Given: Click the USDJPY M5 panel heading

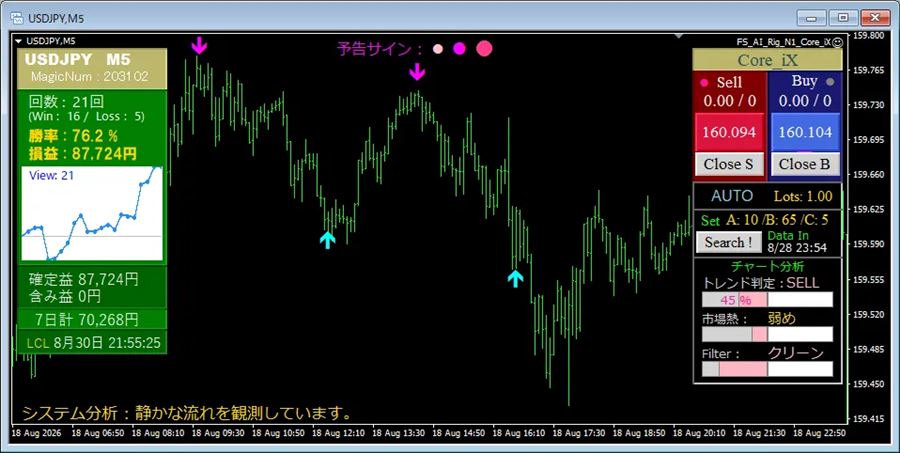Looking at the screenshot, I should (x=77, y=60).
